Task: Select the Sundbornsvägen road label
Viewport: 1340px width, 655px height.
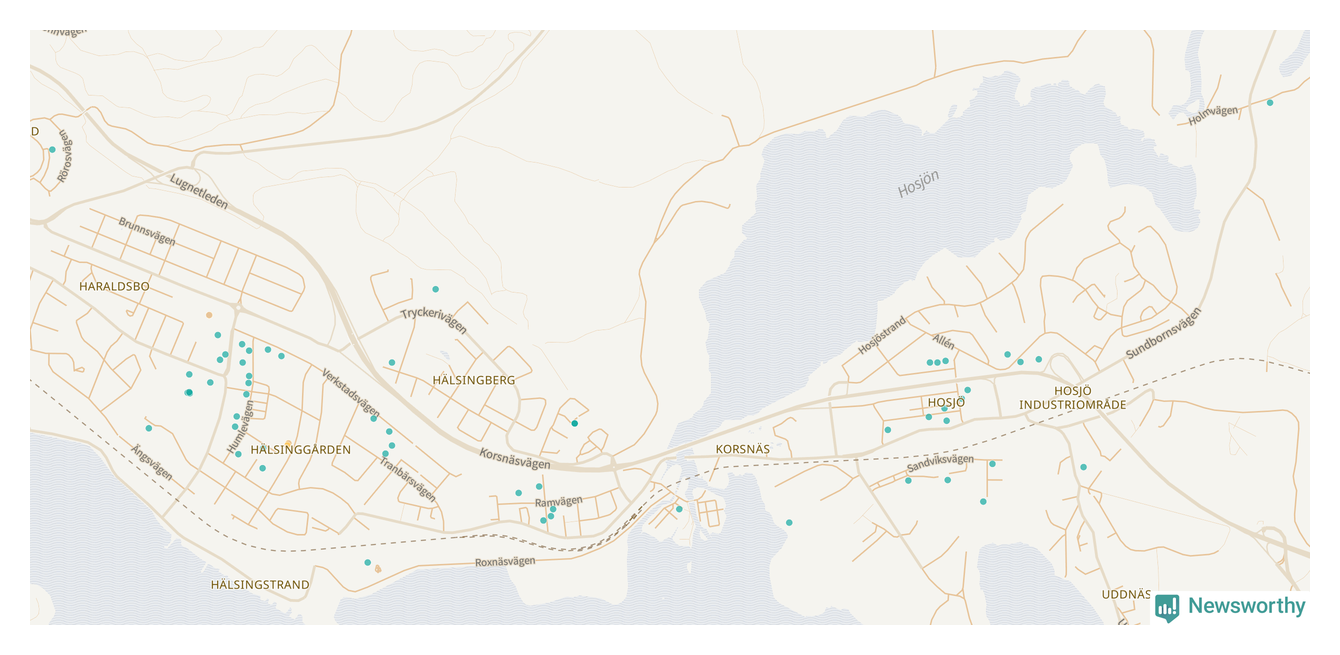Action: tap(1162, 333)
